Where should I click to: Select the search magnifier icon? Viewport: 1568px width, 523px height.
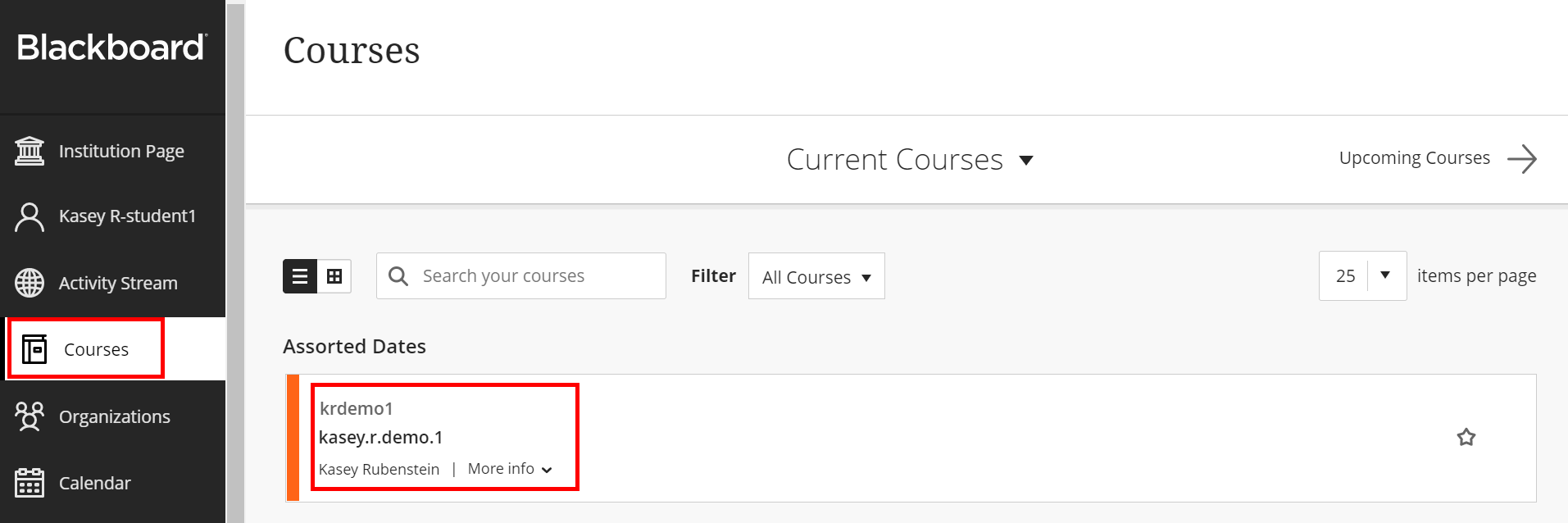click(x=398, y=275)
